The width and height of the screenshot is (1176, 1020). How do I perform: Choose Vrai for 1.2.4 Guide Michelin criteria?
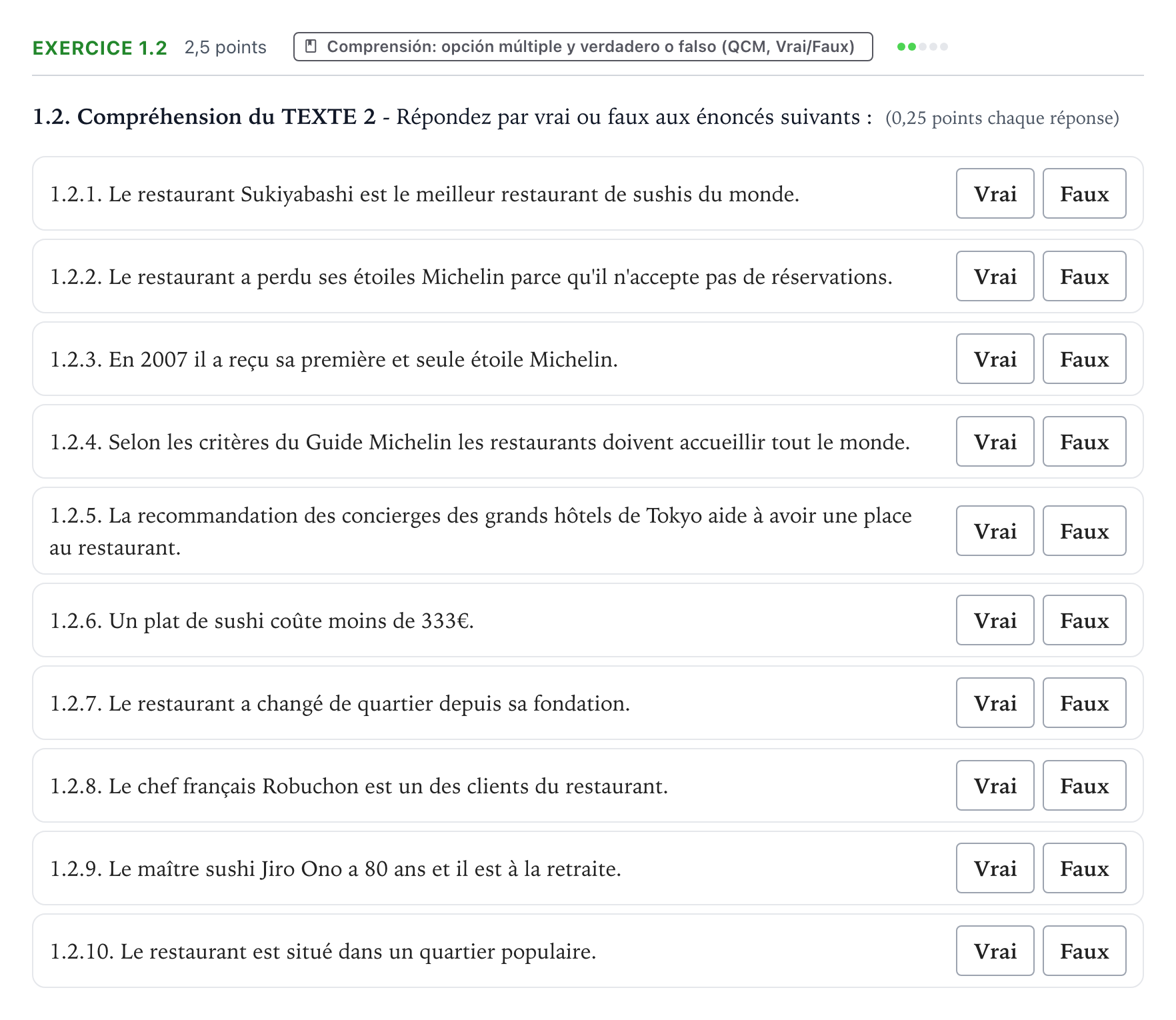[x=995, y=441]
